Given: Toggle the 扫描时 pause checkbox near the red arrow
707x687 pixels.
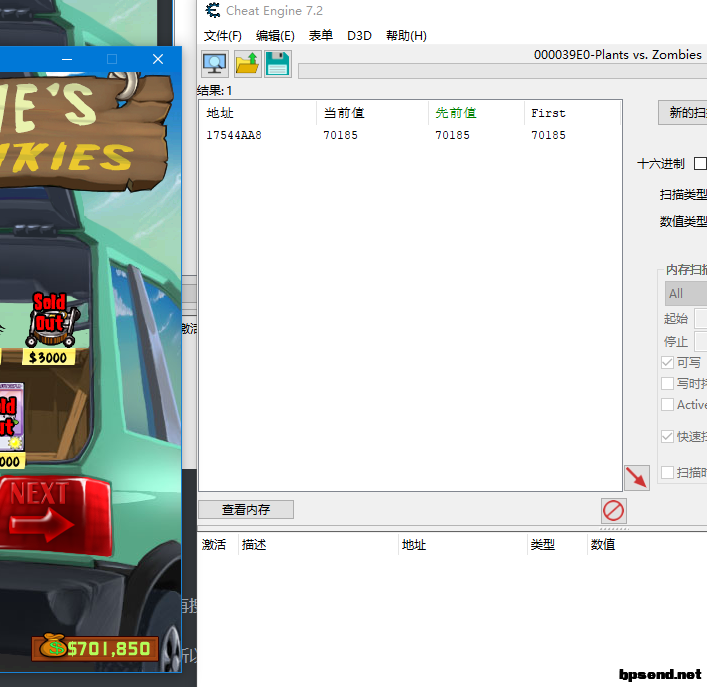Looking at the screenshot, I should (667, 472).
